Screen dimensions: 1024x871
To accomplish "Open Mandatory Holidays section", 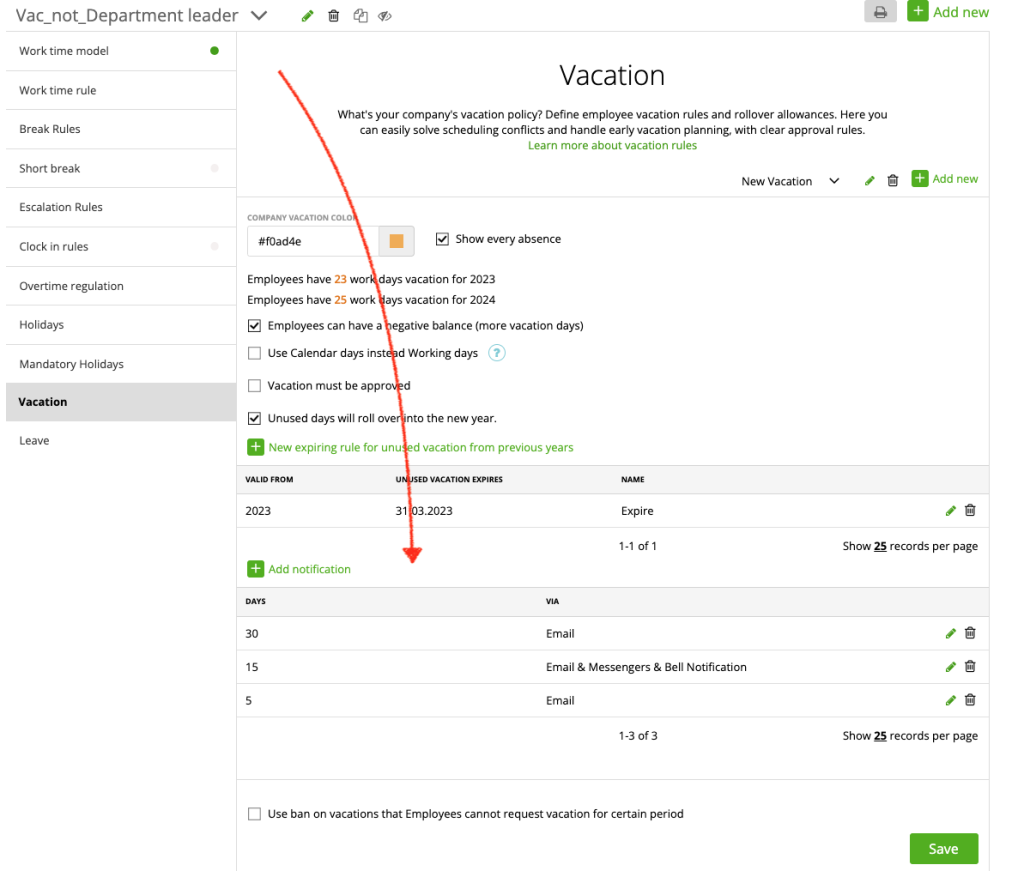I will (121, 364).
